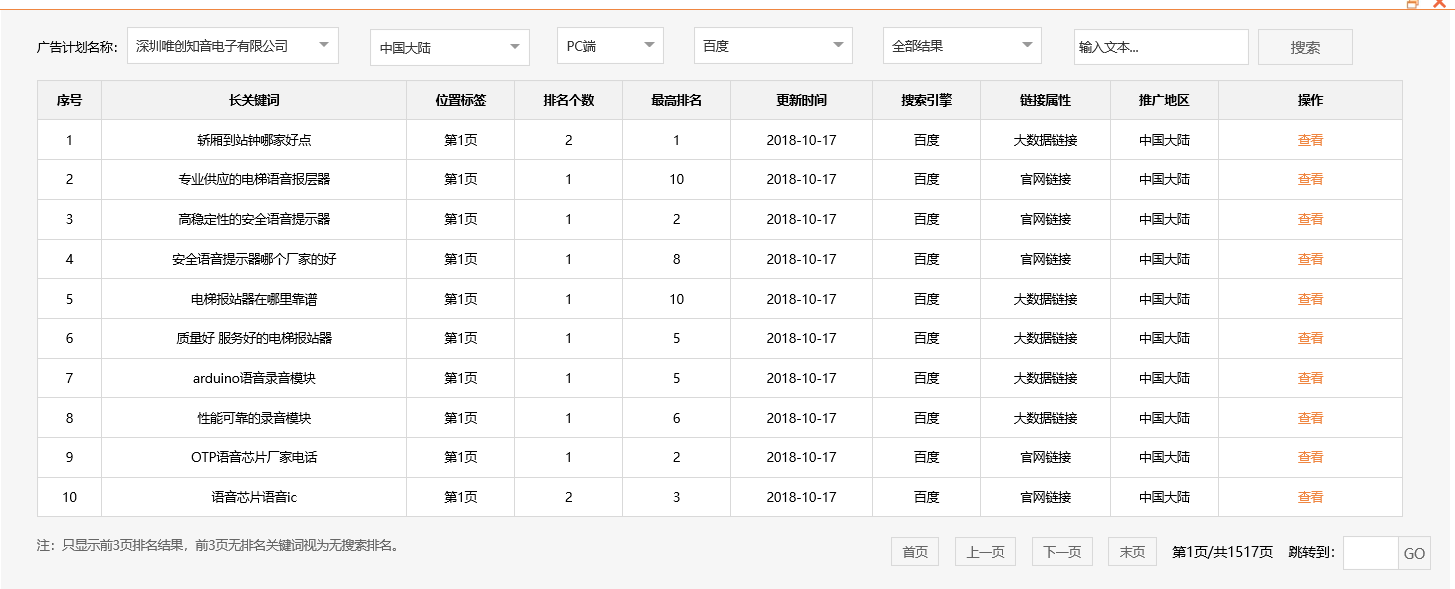This screenshot has height=589, width=1455.
Task: Jump to the 末页 last page
Action: (x=1132, y=552)
